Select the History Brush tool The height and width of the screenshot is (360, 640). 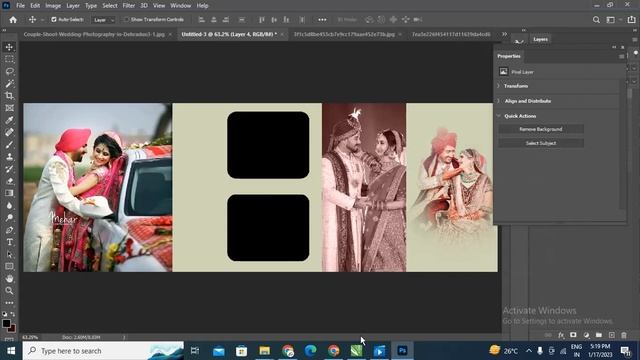tap(9, 169)
